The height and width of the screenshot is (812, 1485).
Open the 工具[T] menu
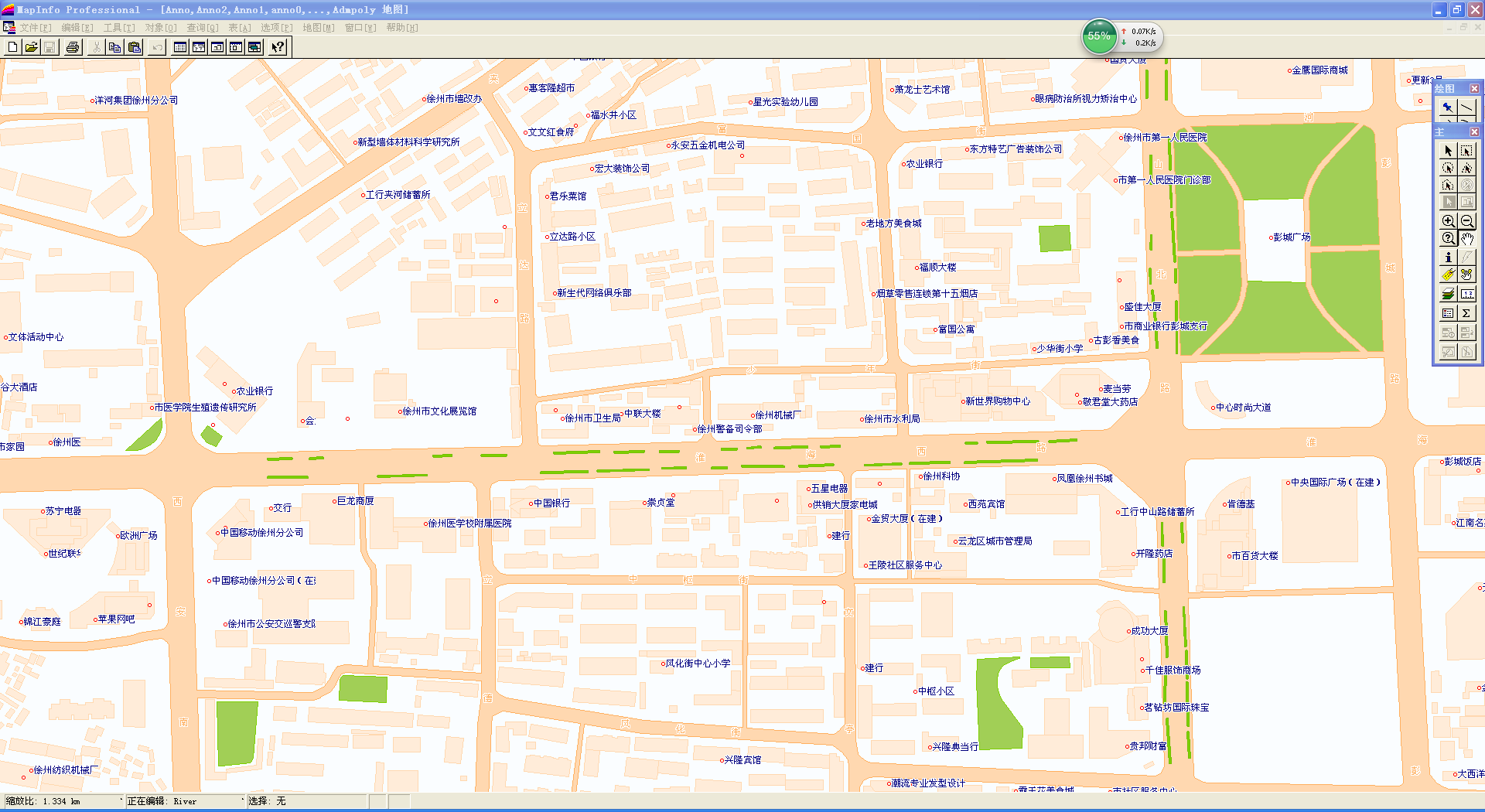tap(119, 28)
